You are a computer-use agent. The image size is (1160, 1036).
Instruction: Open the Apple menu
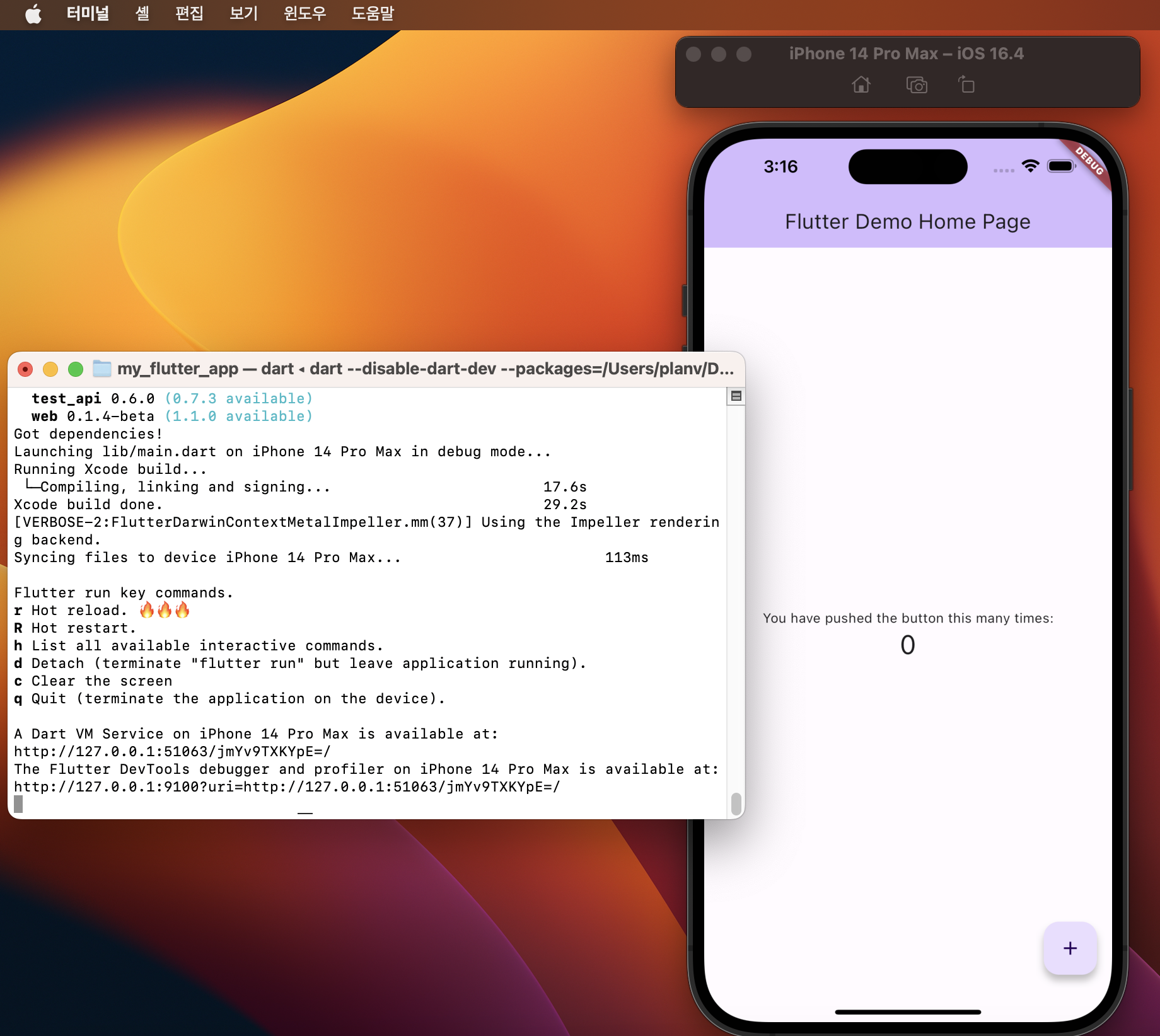[33, 14]
